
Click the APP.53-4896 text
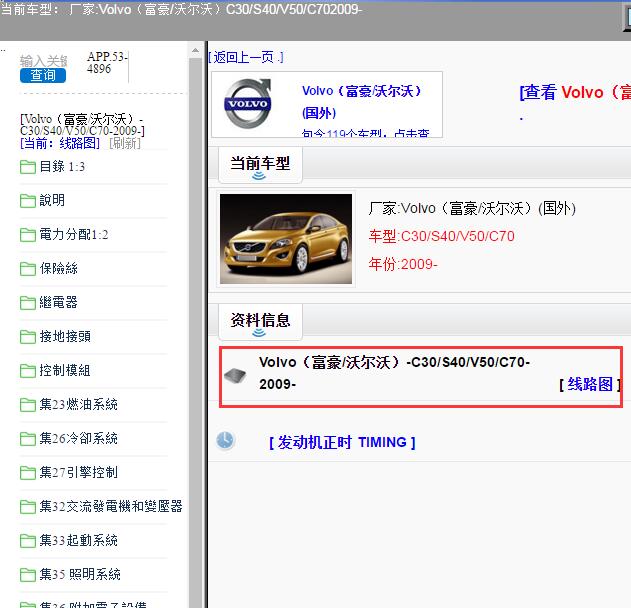[x=107, y=62]
